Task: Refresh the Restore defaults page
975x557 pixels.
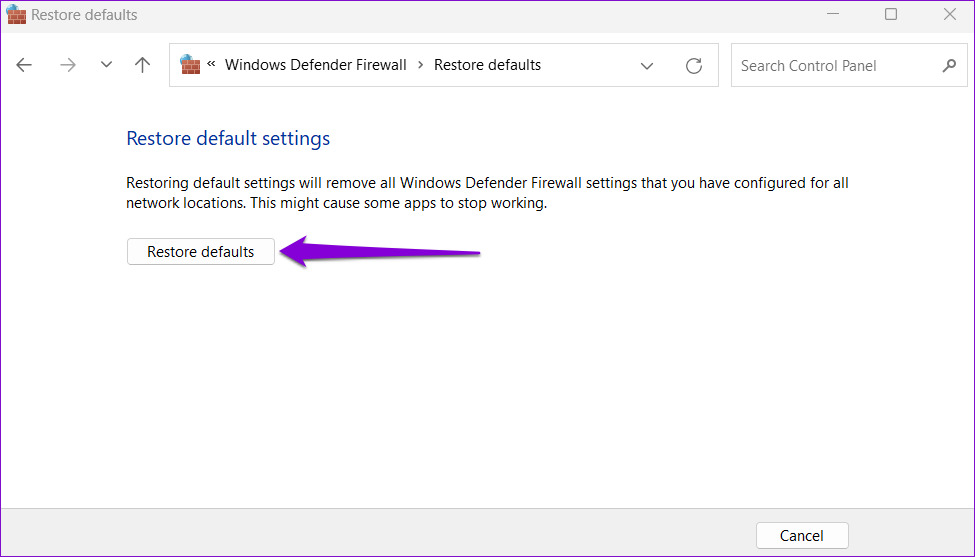Action: (x=693, y=66)
